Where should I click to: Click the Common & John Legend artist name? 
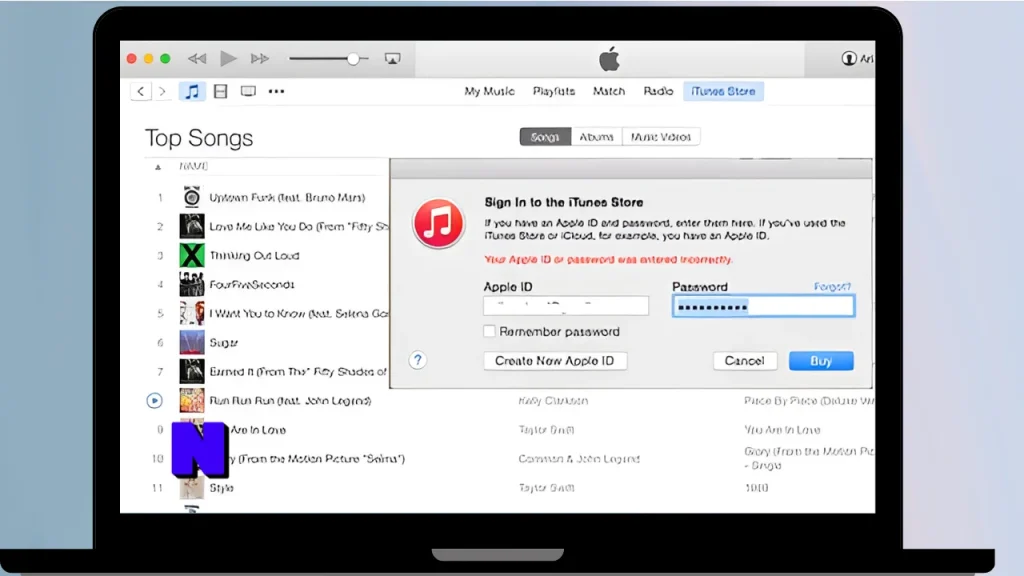pyautogui.click(x=579, y=458)
